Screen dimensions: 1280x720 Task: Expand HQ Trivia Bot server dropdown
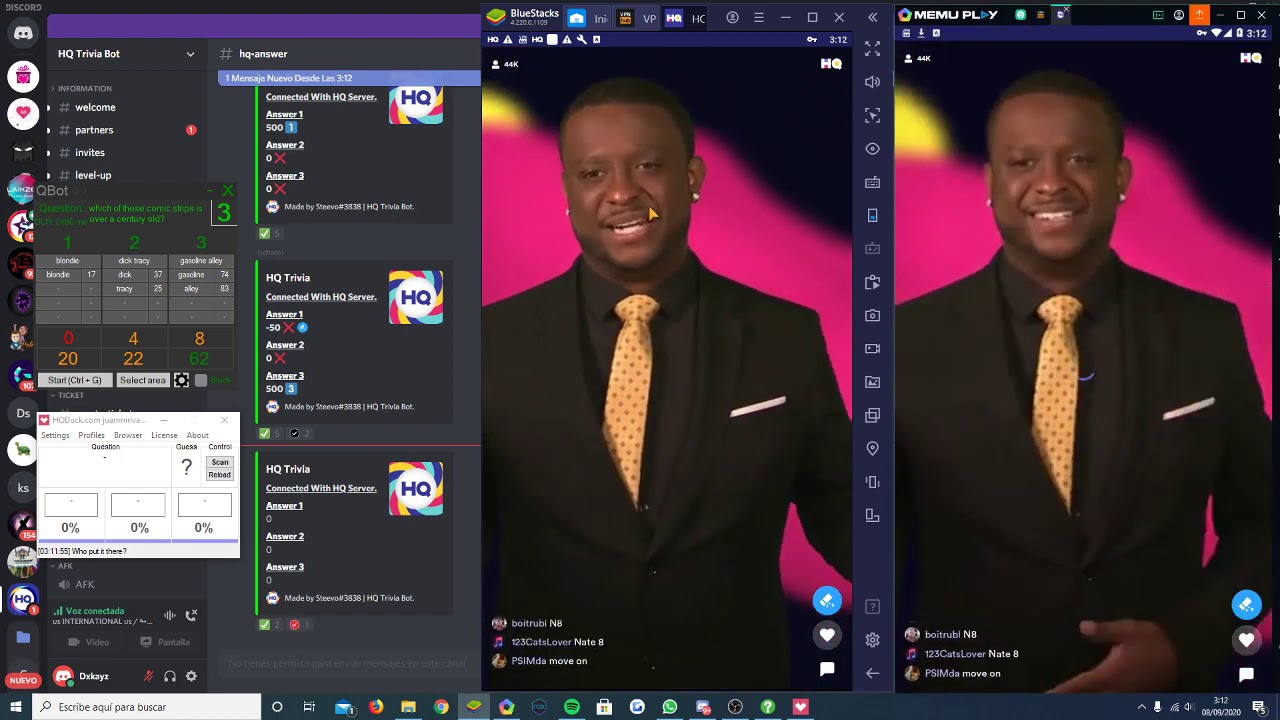click(x=190, y=54)
